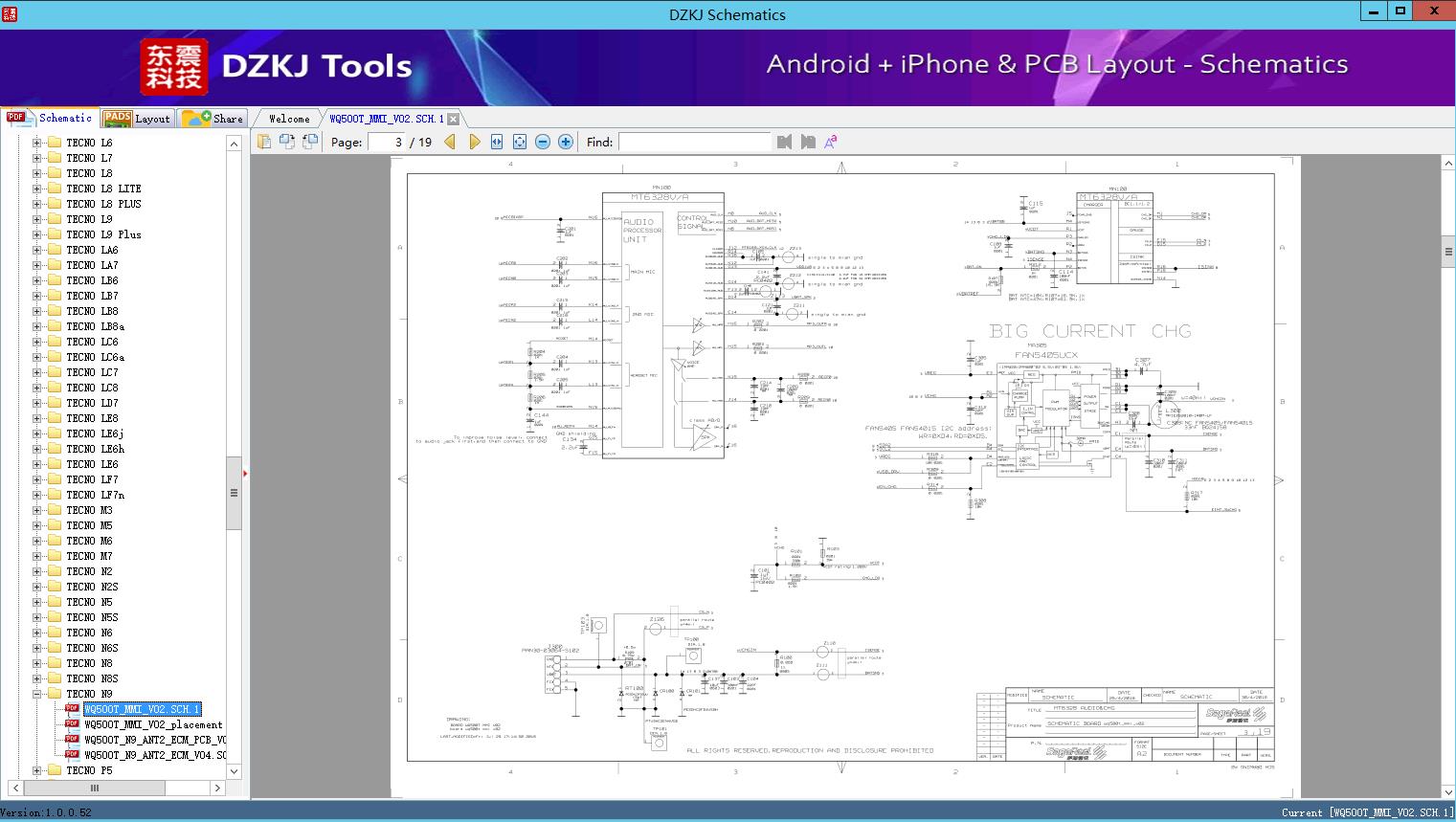Go to the previous page arrow
Viewport: 1456px width, 822px height.
point(450,142)
